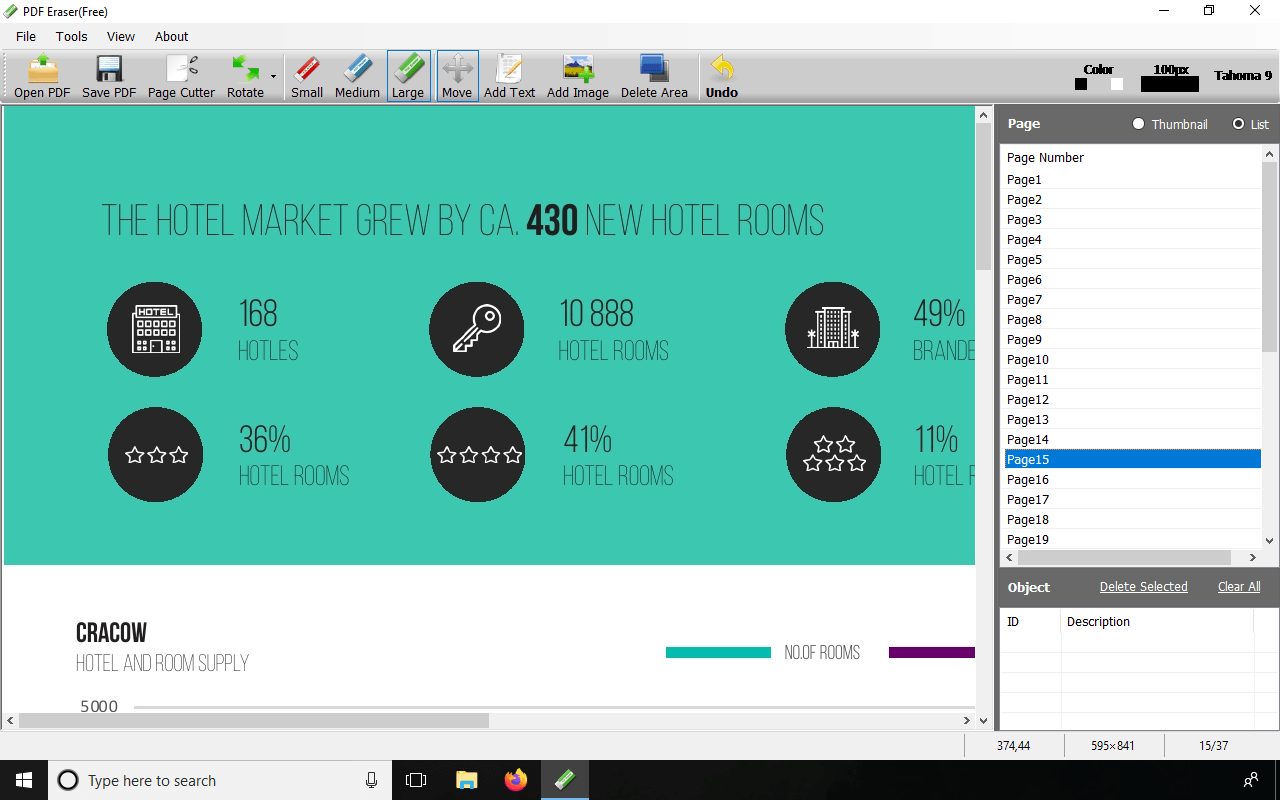Open the Tools menu

[71, 36]
